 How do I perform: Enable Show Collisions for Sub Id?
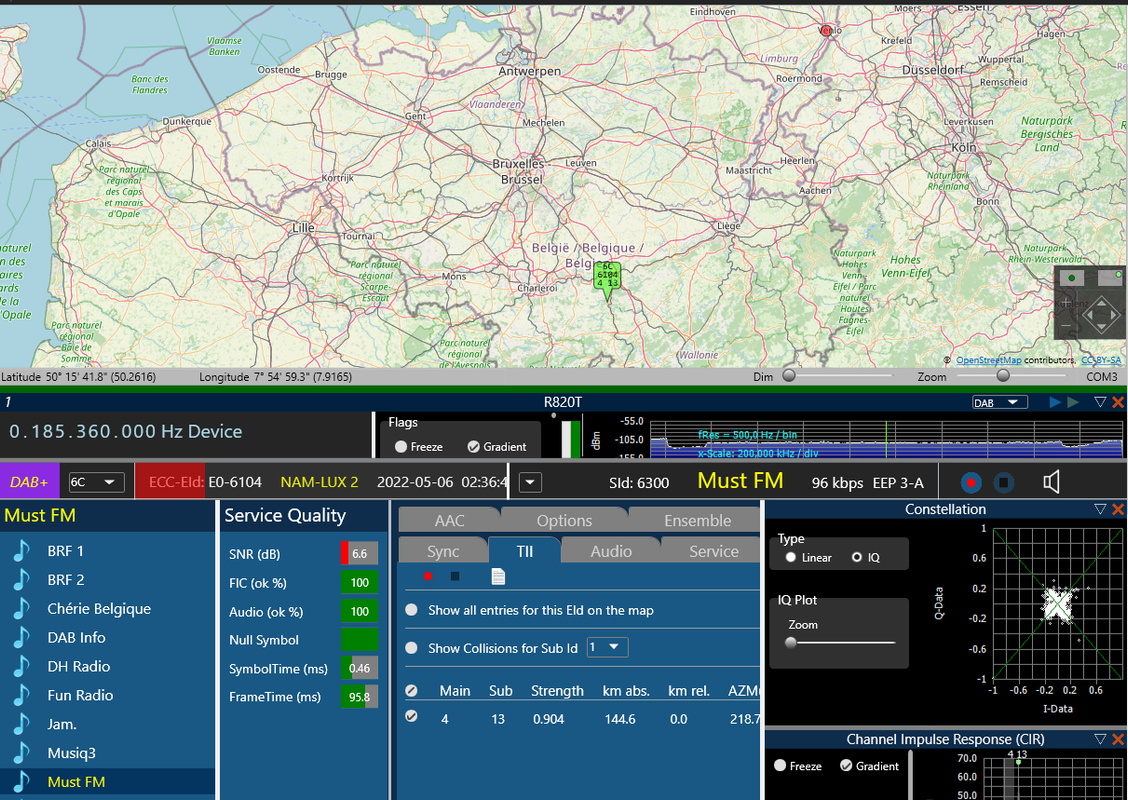[411, 648]
